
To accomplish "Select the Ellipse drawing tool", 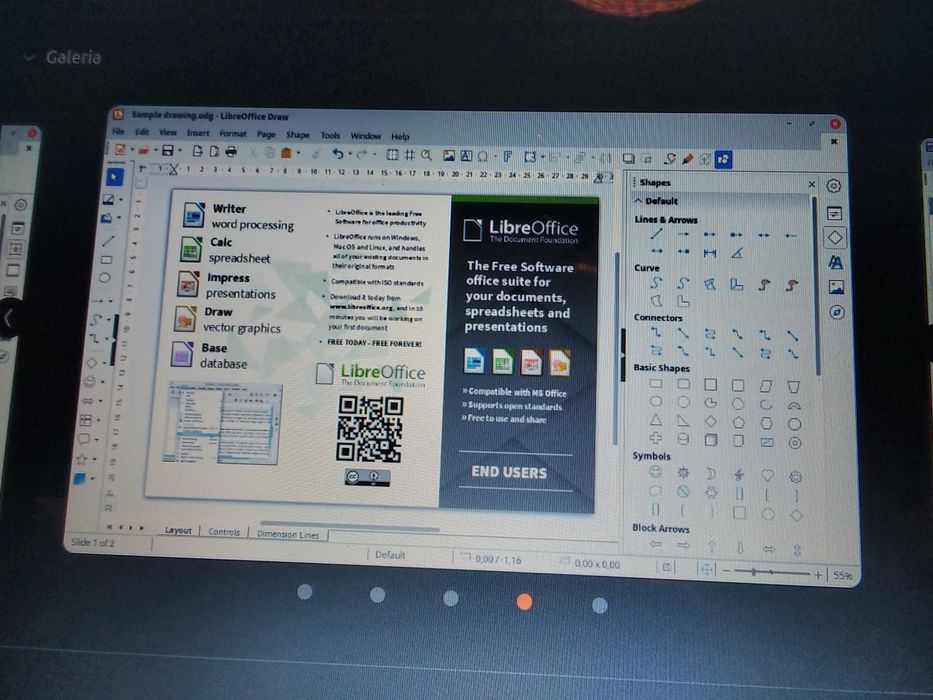I will [x=104, y=278].
